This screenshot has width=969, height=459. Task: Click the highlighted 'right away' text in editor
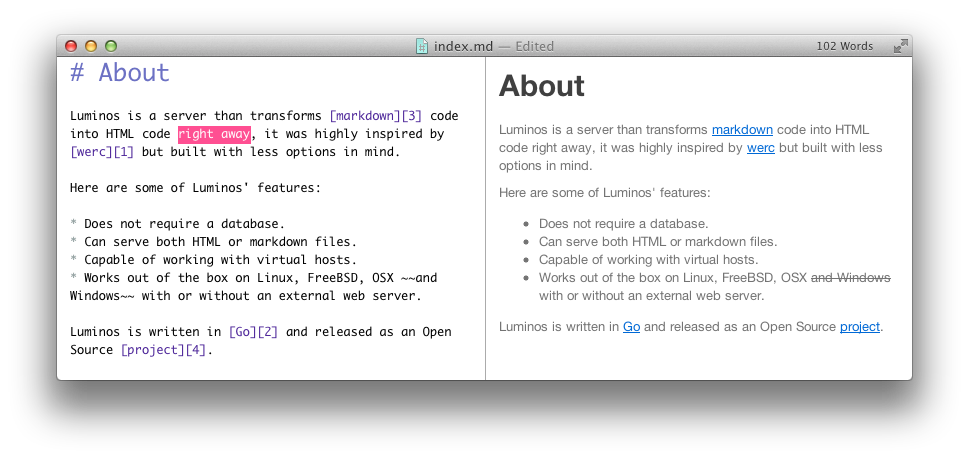click(214, 134)
